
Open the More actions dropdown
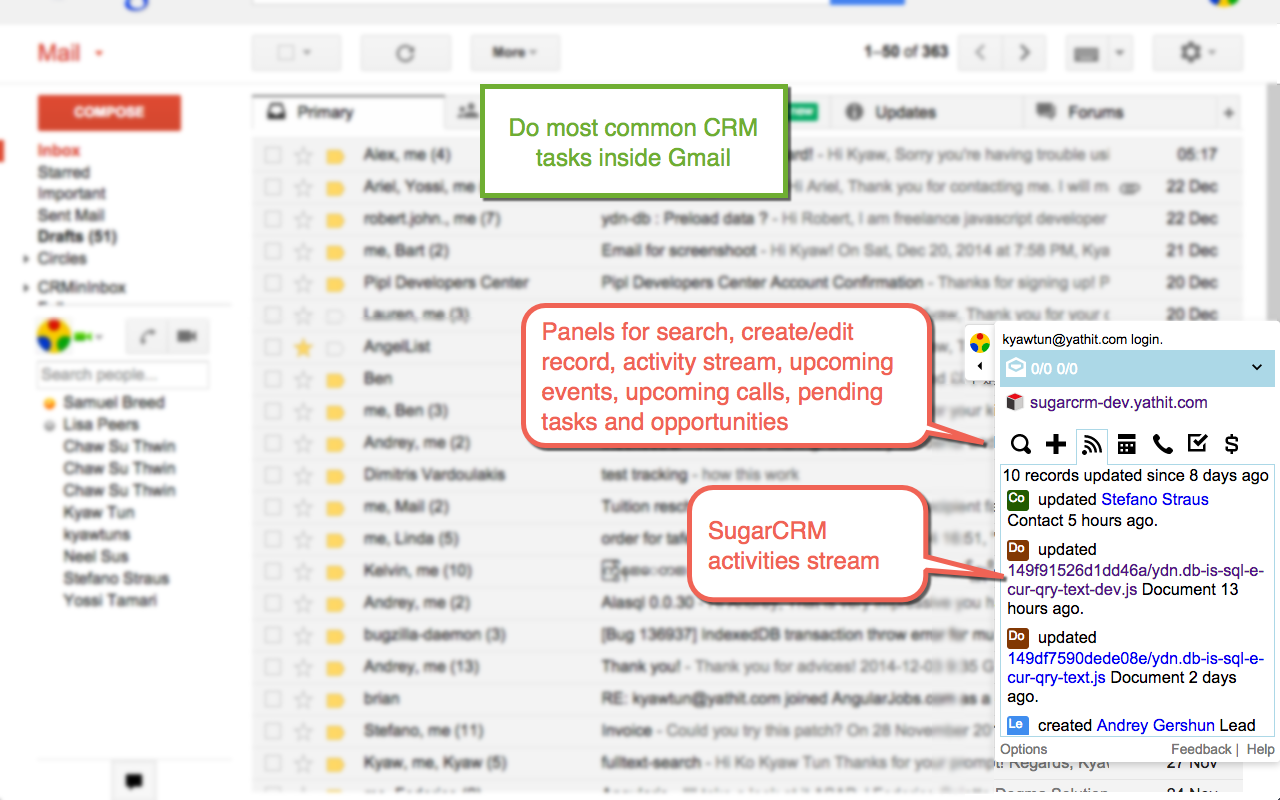(x=515, y=53)
